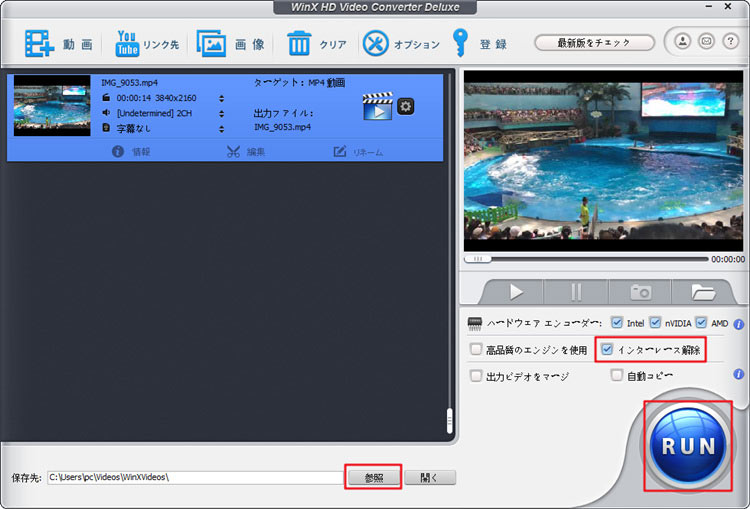Image resolution: width=750 pixels, height=509 pixels.
Task: Enable 自動コピー checkbox
Action: tap(617, 375)
